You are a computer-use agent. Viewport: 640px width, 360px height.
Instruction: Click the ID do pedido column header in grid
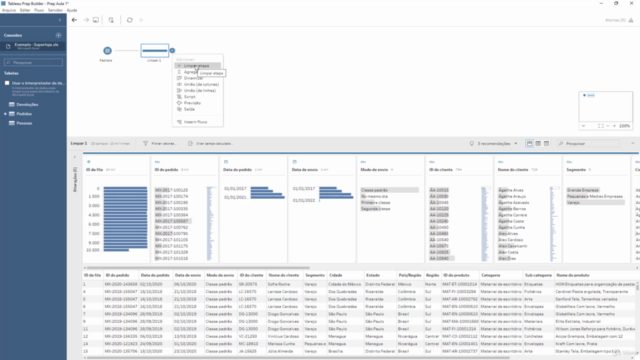coord(118,276)
